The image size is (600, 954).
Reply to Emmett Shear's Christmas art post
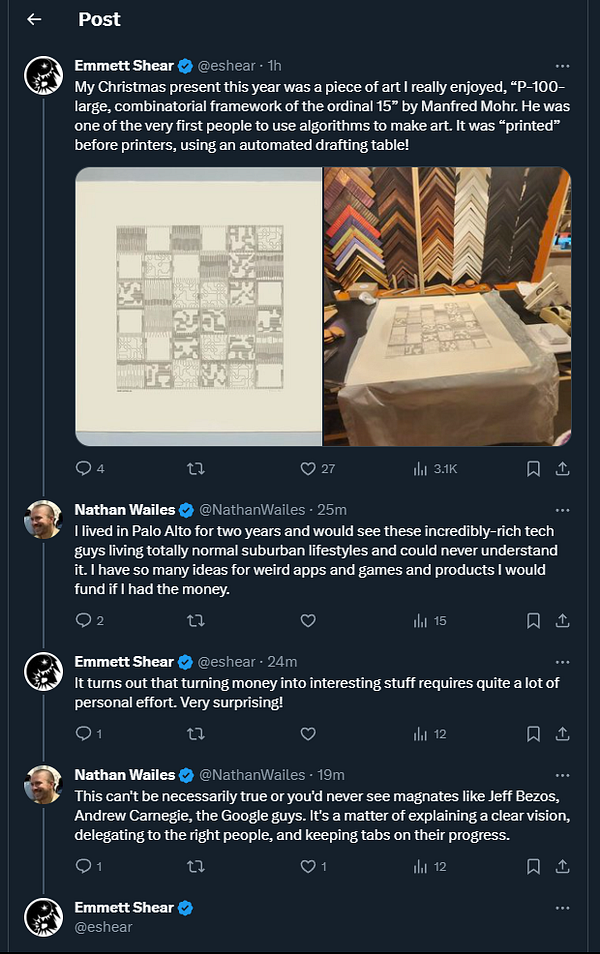pyautogui.click(x=84, y=468)
